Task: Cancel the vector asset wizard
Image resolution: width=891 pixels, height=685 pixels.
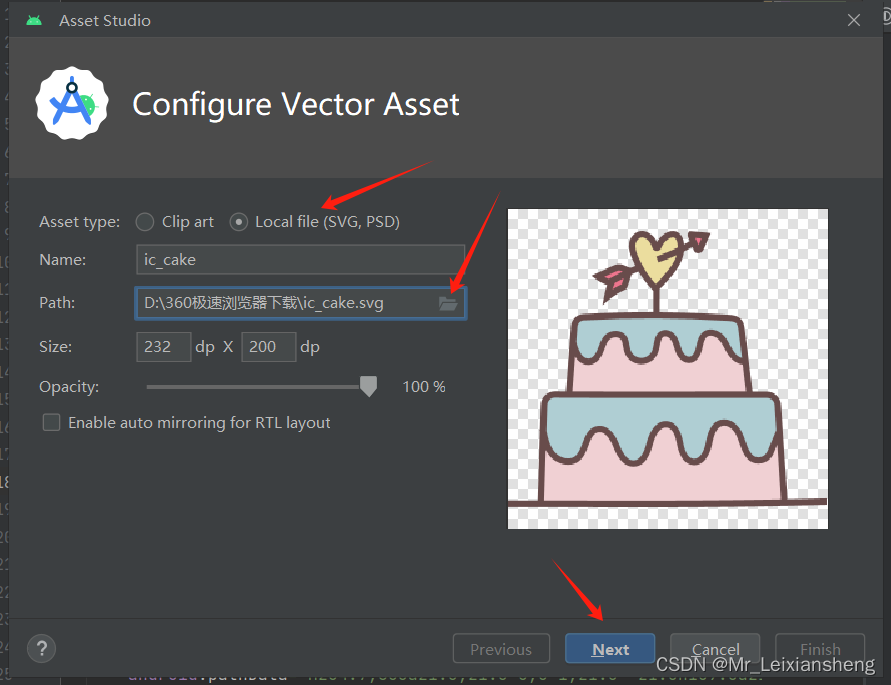Action: (x=714, y=648)
